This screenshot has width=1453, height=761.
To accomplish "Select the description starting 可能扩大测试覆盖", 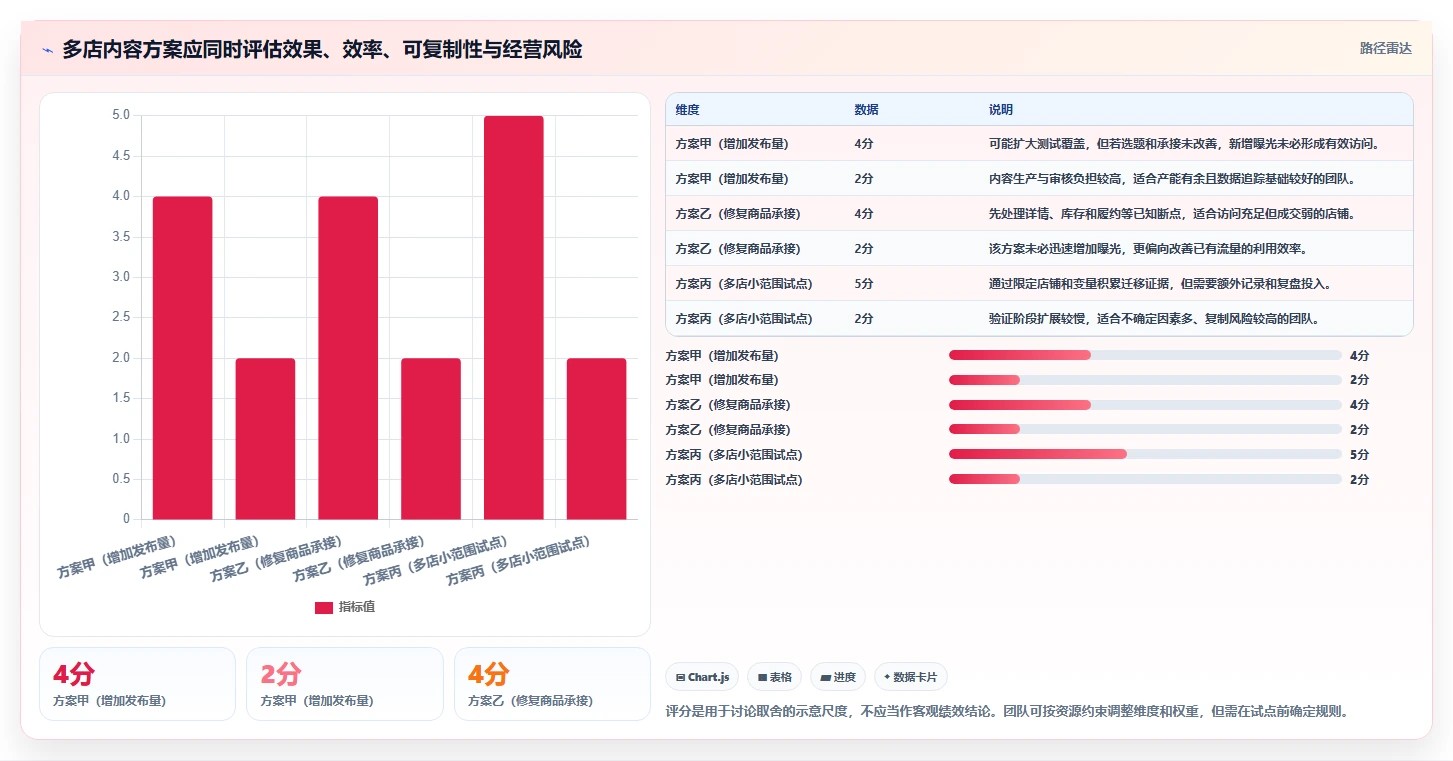I will [1185, 144].
